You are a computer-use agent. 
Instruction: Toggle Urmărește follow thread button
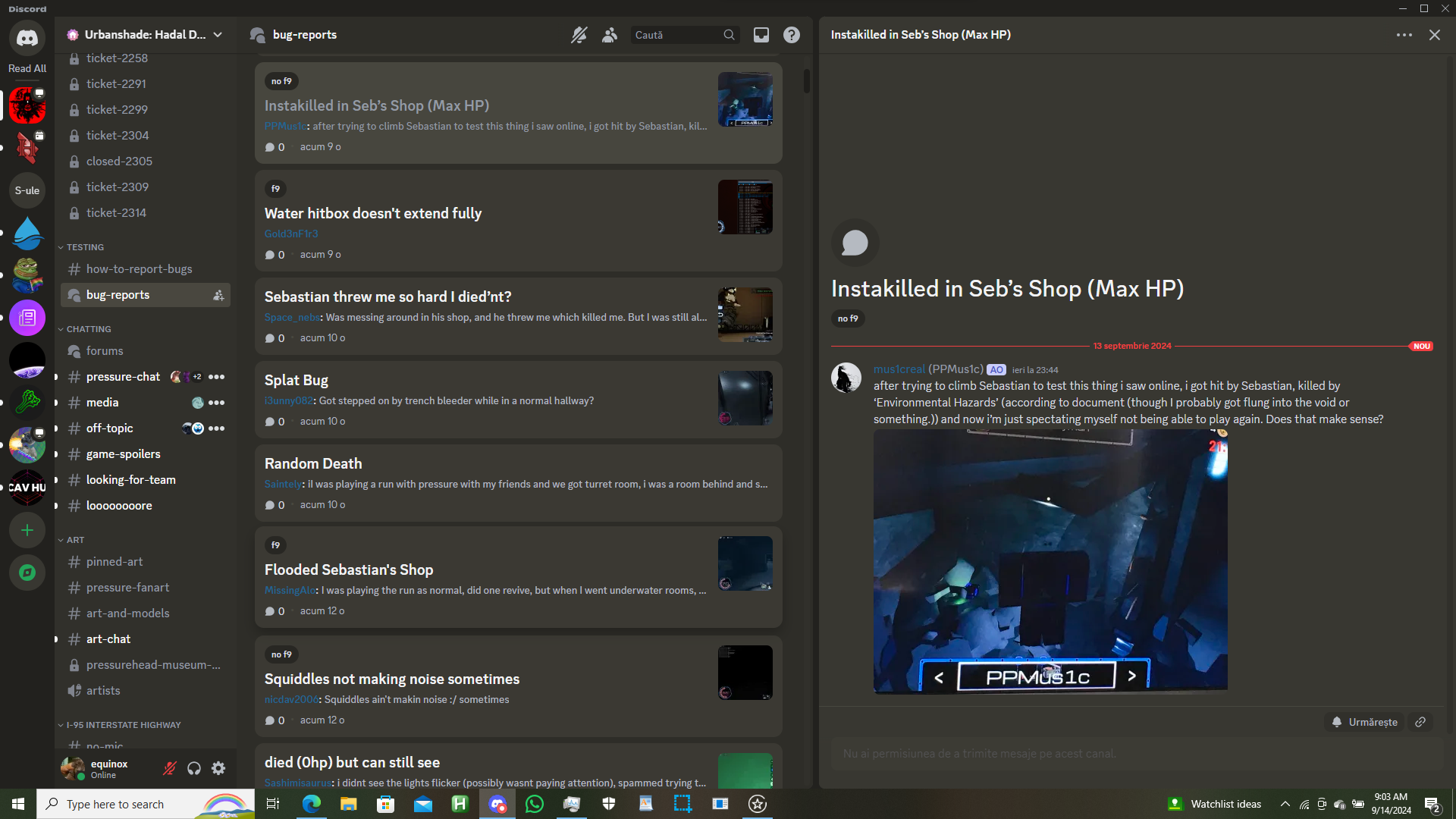click(1364, 722)
